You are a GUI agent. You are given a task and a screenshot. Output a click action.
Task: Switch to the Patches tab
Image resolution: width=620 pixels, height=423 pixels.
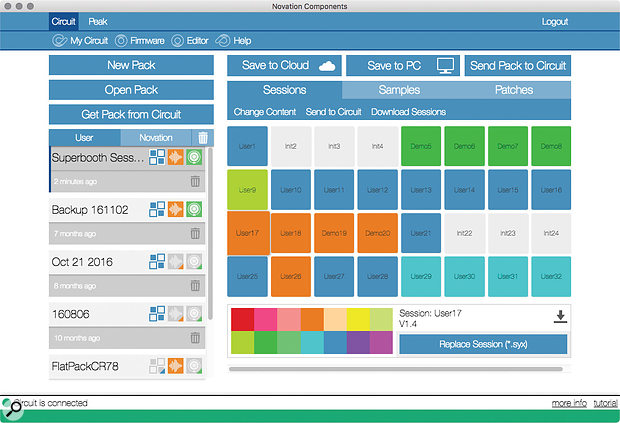[x=514, y=90]
